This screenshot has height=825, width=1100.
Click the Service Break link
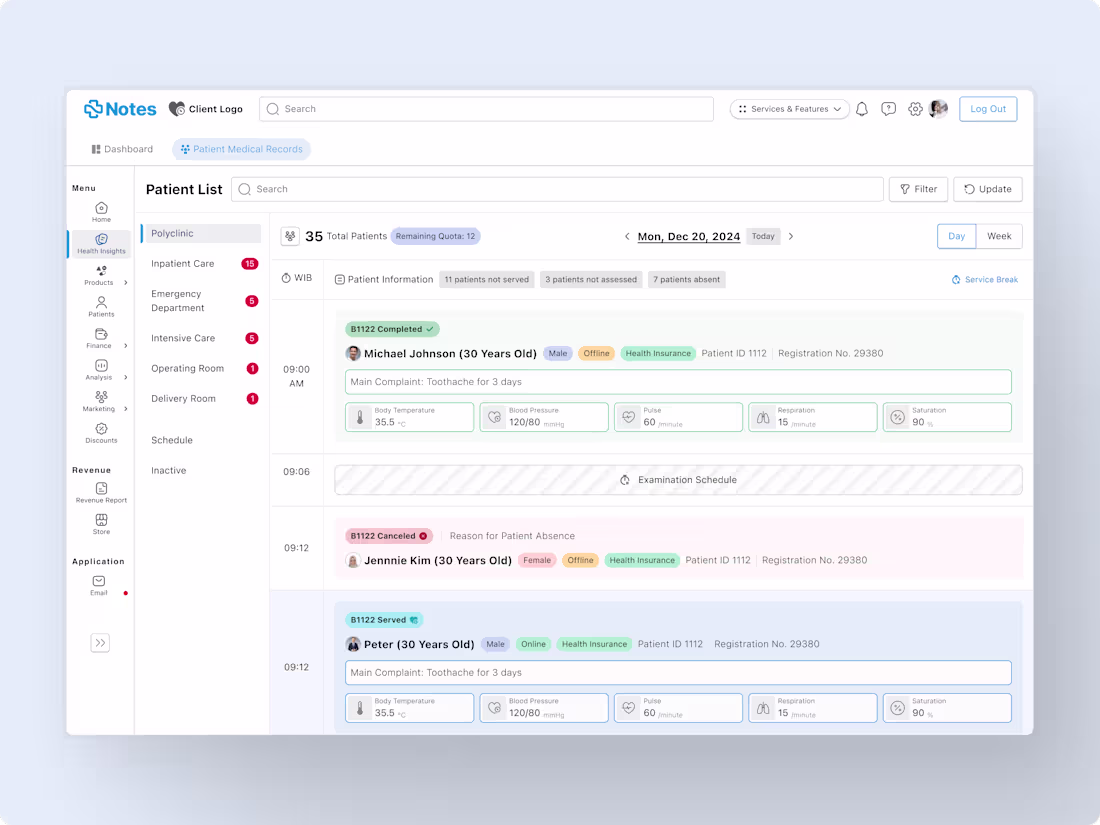pyautogui.click(x=985, y=279)
